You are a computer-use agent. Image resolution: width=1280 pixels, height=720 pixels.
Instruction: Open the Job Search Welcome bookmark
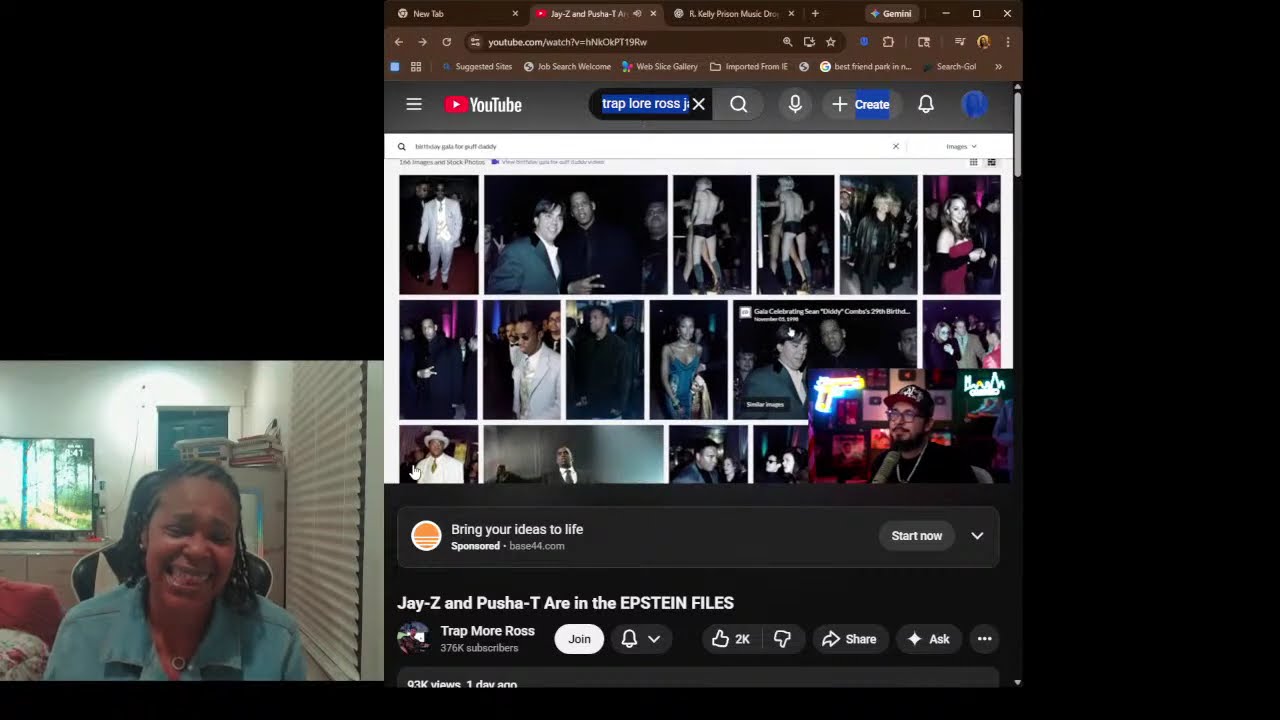tap(567, 67)
